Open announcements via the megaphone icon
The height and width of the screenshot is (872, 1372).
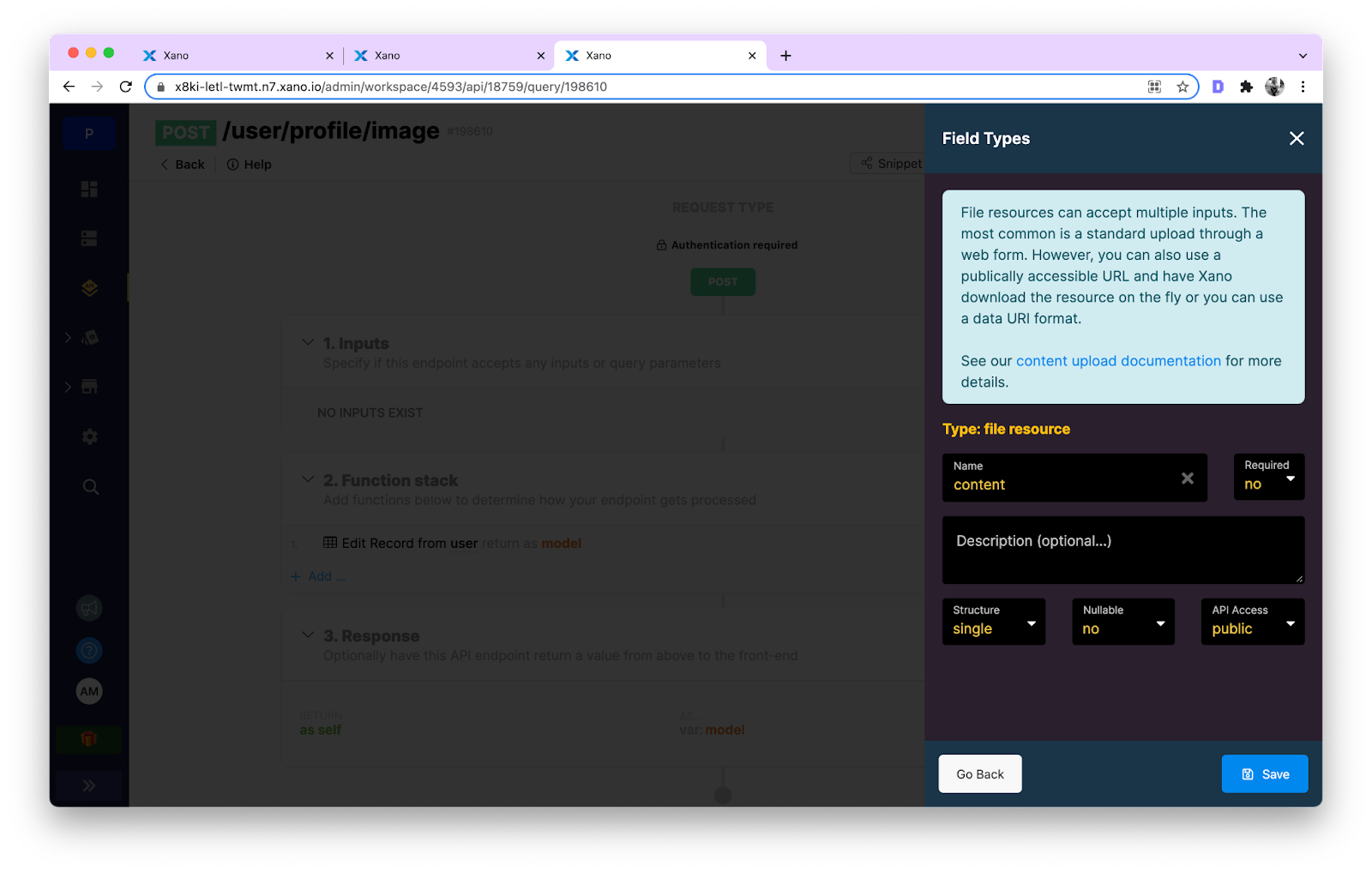tap(88, 607)
